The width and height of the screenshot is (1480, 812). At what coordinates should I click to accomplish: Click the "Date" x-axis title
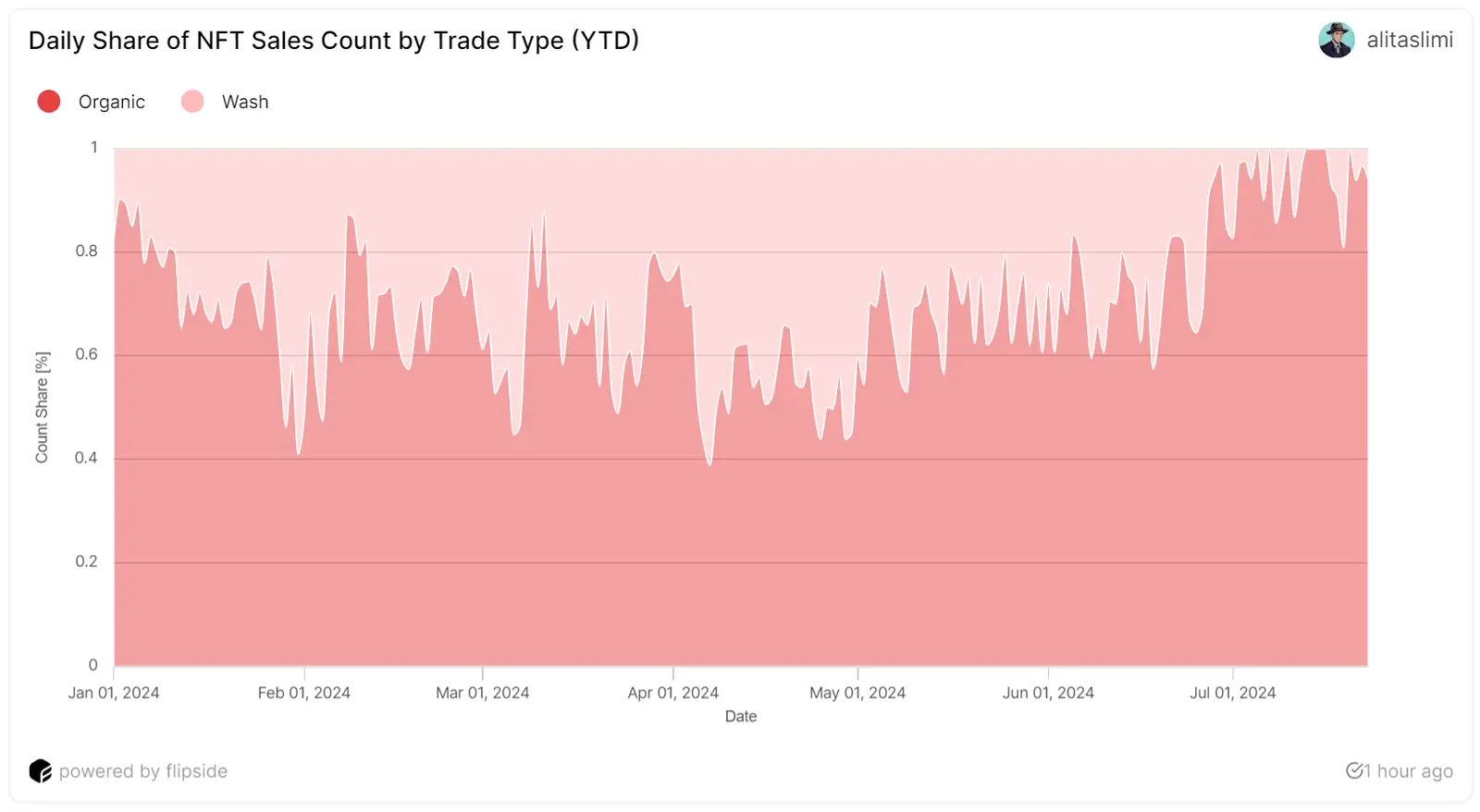tap(741, 717)
